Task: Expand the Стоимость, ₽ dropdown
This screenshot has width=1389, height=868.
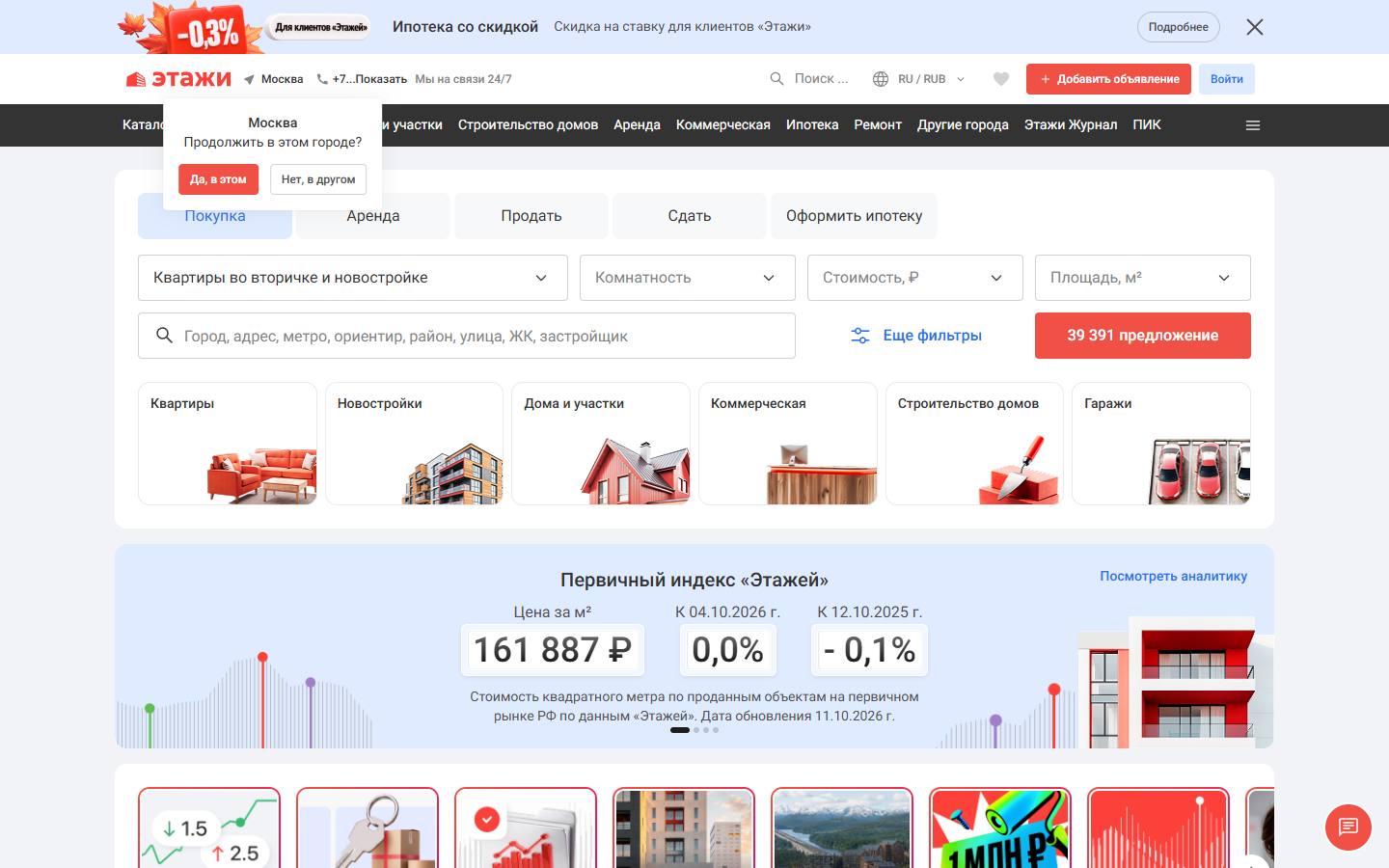Action: 915,278
